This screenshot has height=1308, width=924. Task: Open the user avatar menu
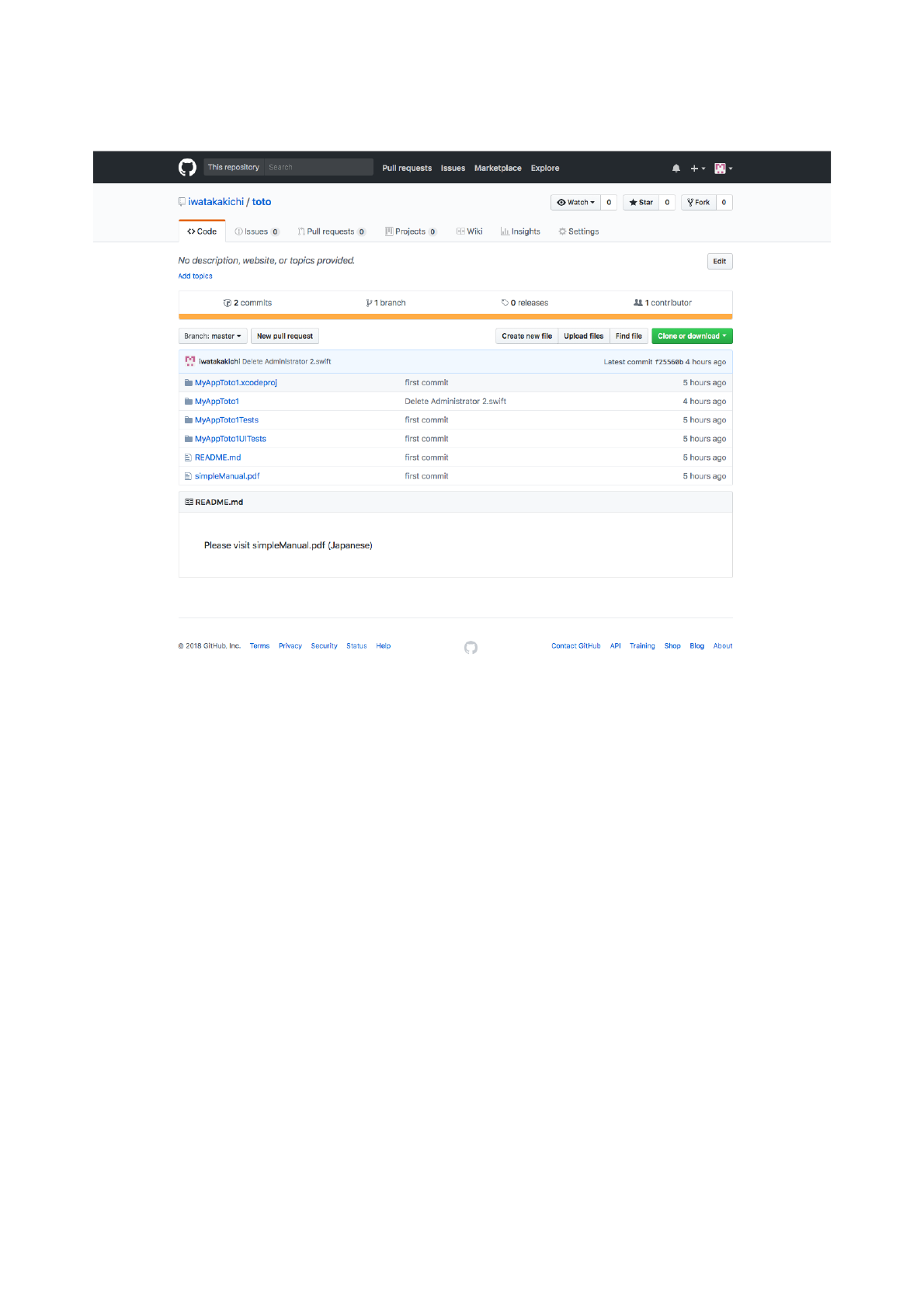(723, 168)
